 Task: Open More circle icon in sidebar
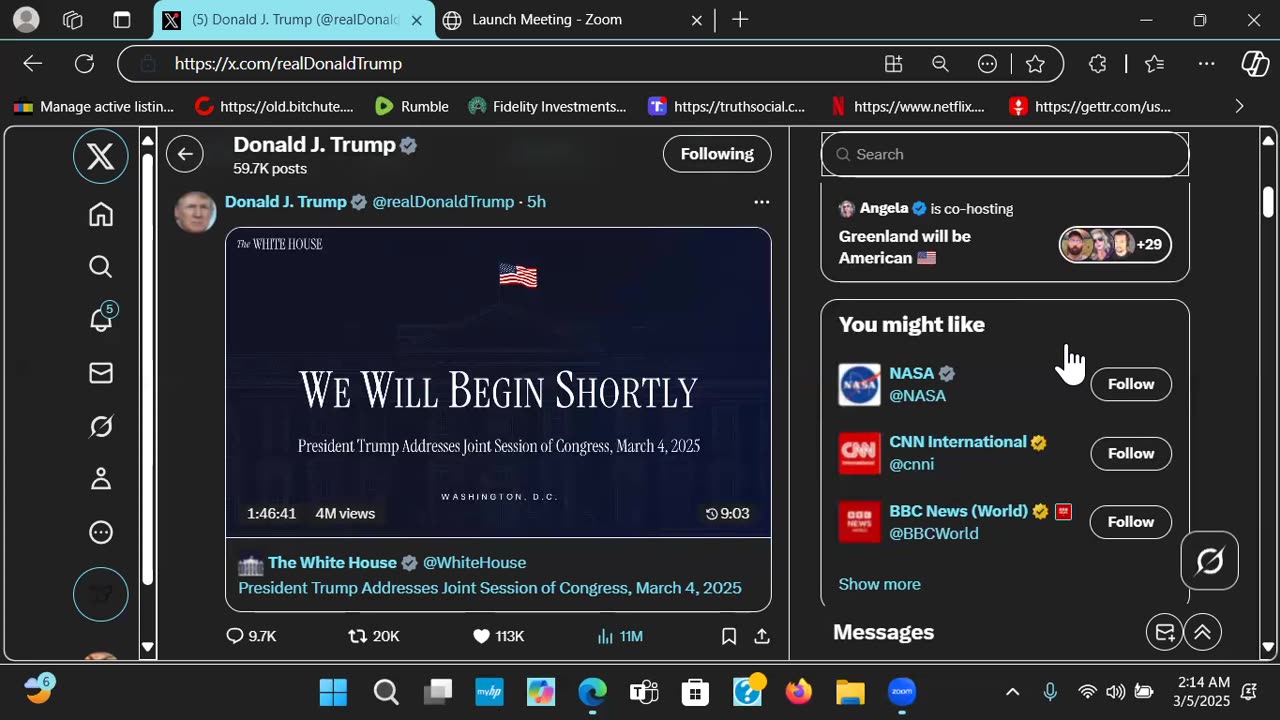pyautogui.click(x=101, y=532)
